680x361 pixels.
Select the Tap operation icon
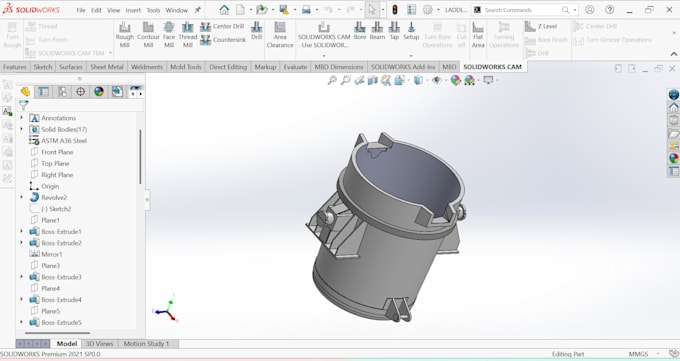pyautogui.click(x=394, y=31)
